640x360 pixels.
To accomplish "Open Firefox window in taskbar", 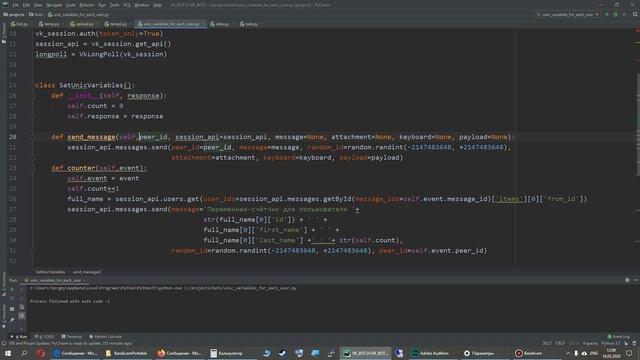I will coord(180,353).
